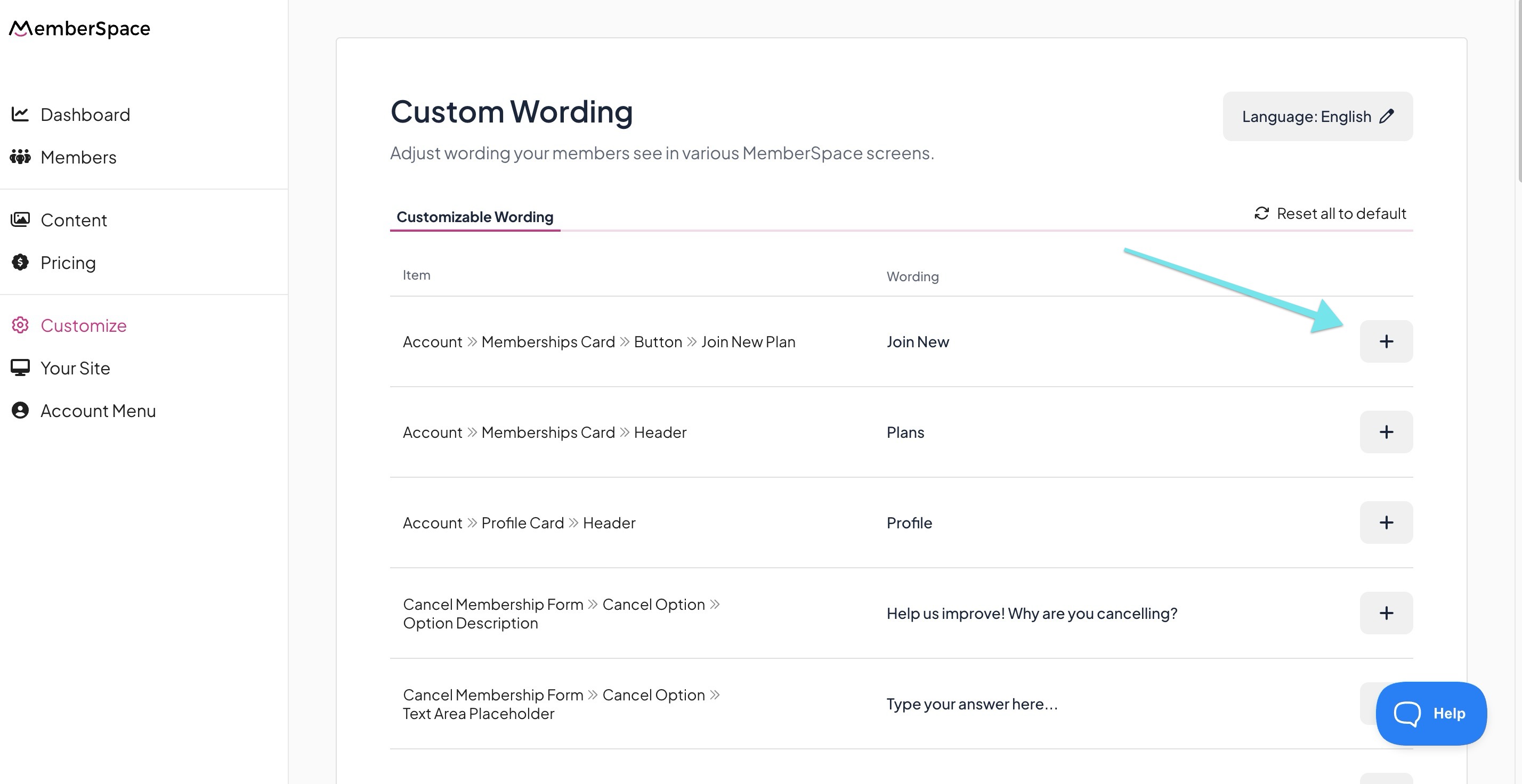Click Language: English button

tap(1317, 116)
